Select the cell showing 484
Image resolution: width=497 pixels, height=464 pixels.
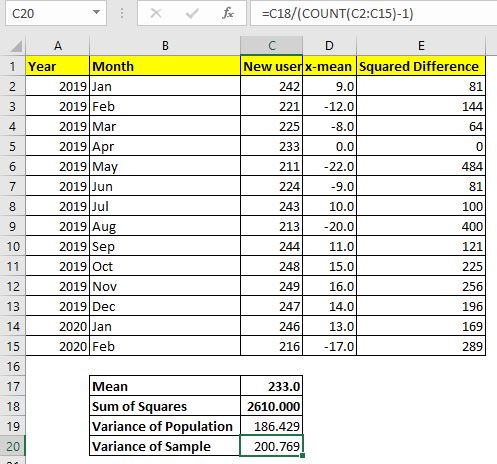pos(421,166)
